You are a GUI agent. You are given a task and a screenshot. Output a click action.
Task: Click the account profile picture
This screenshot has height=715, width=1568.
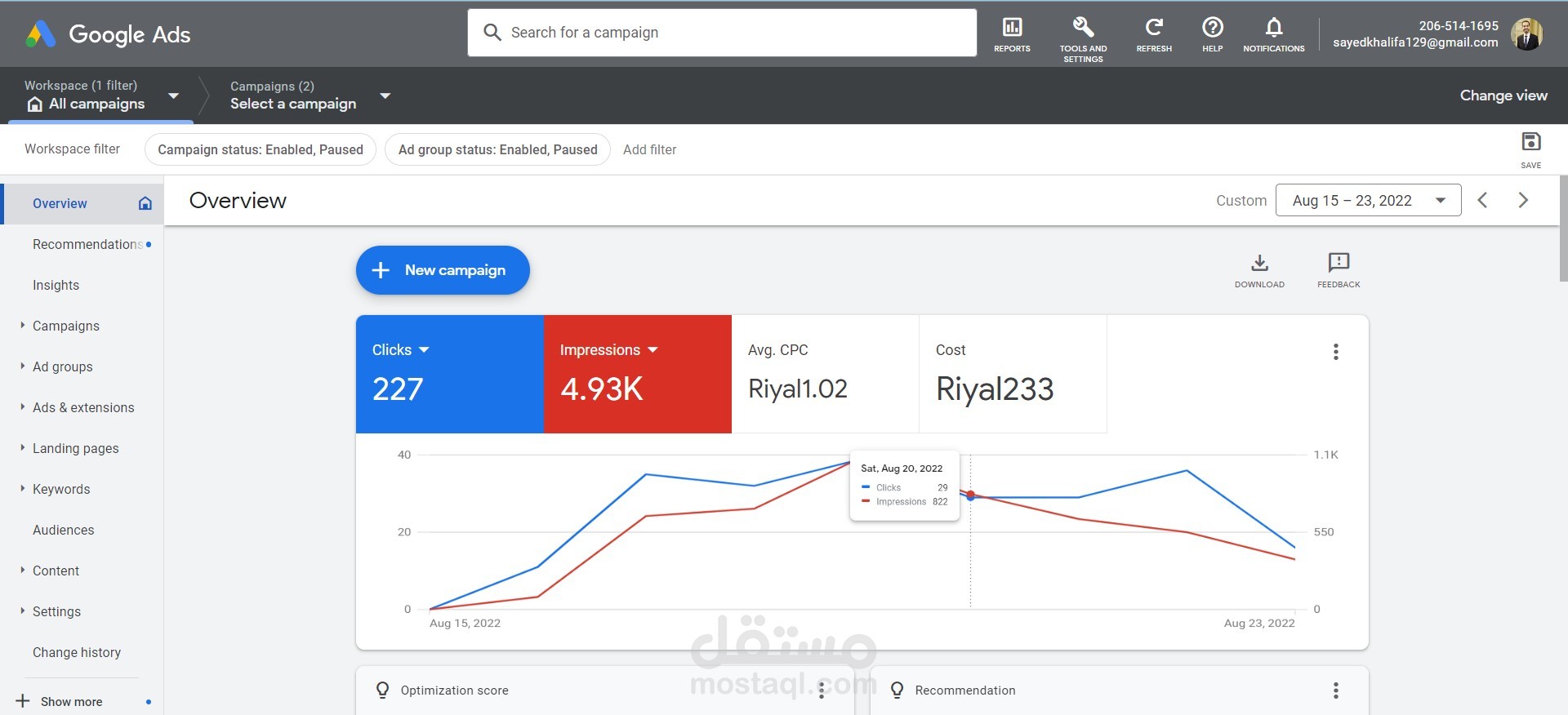[x=1526, y=34]
